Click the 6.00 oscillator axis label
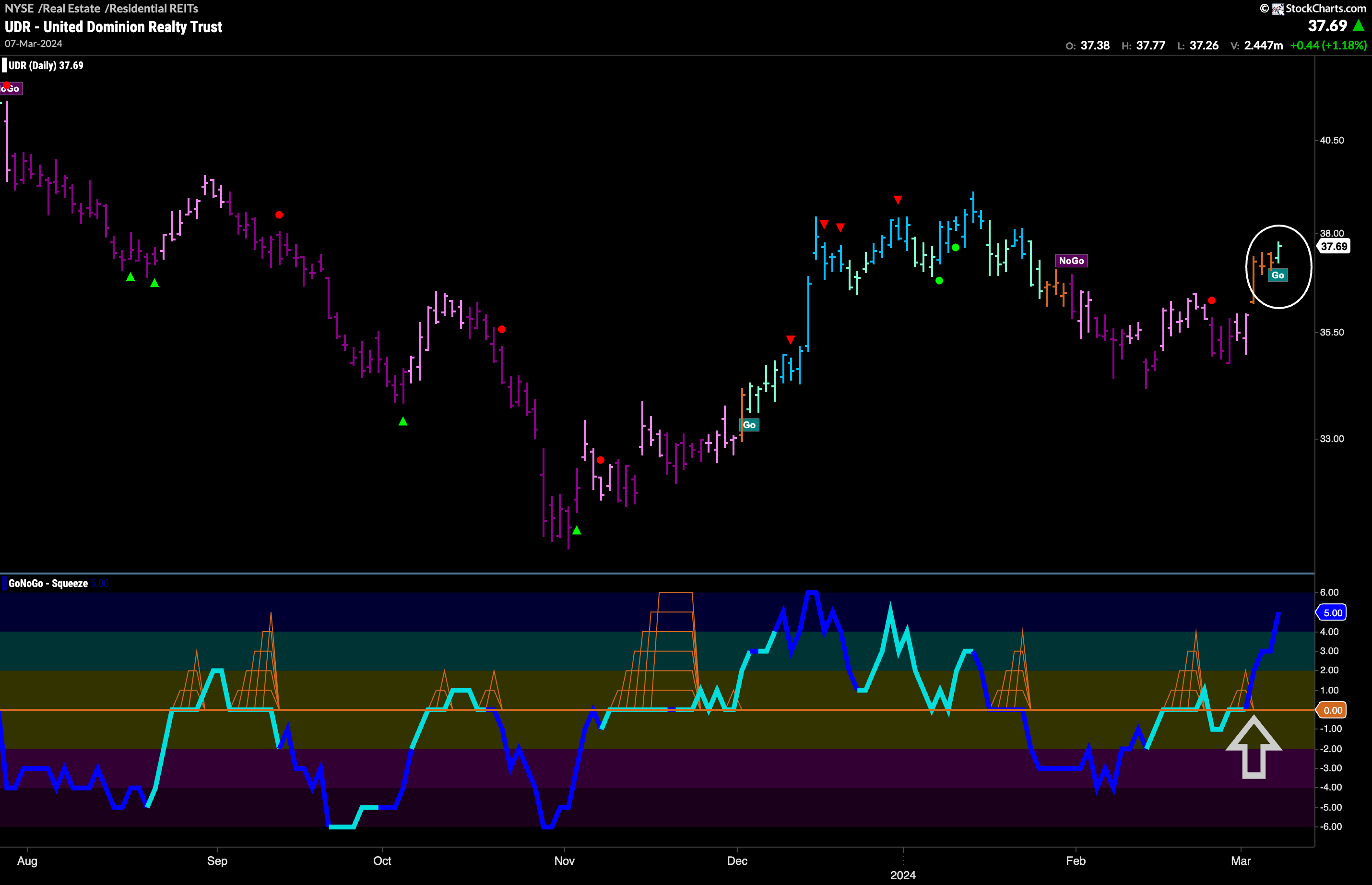1372x885 pixels. 1329,593
